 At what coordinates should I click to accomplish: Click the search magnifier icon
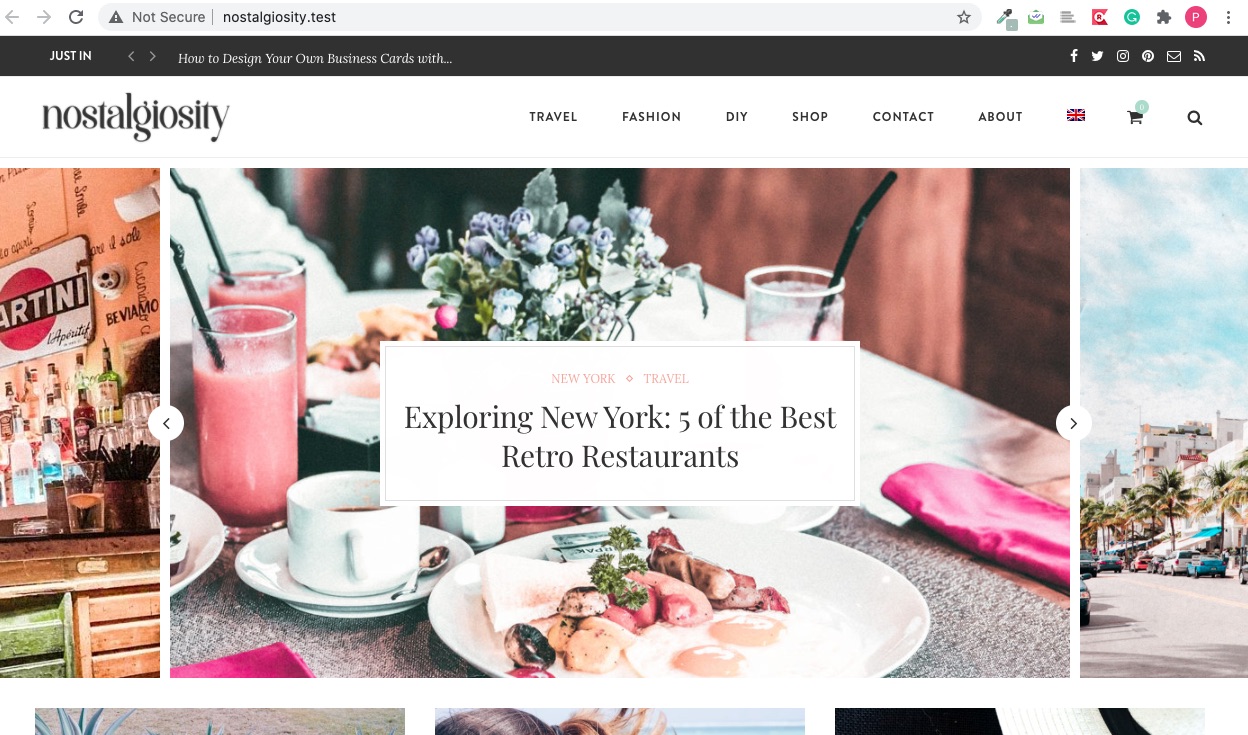1194,117
